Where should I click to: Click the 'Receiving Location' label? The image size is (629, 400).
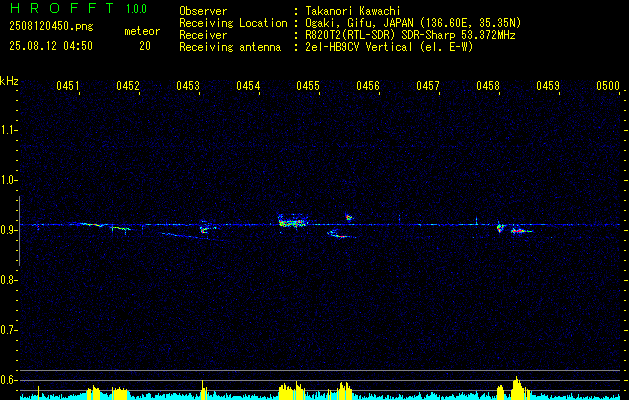[233, 23]
